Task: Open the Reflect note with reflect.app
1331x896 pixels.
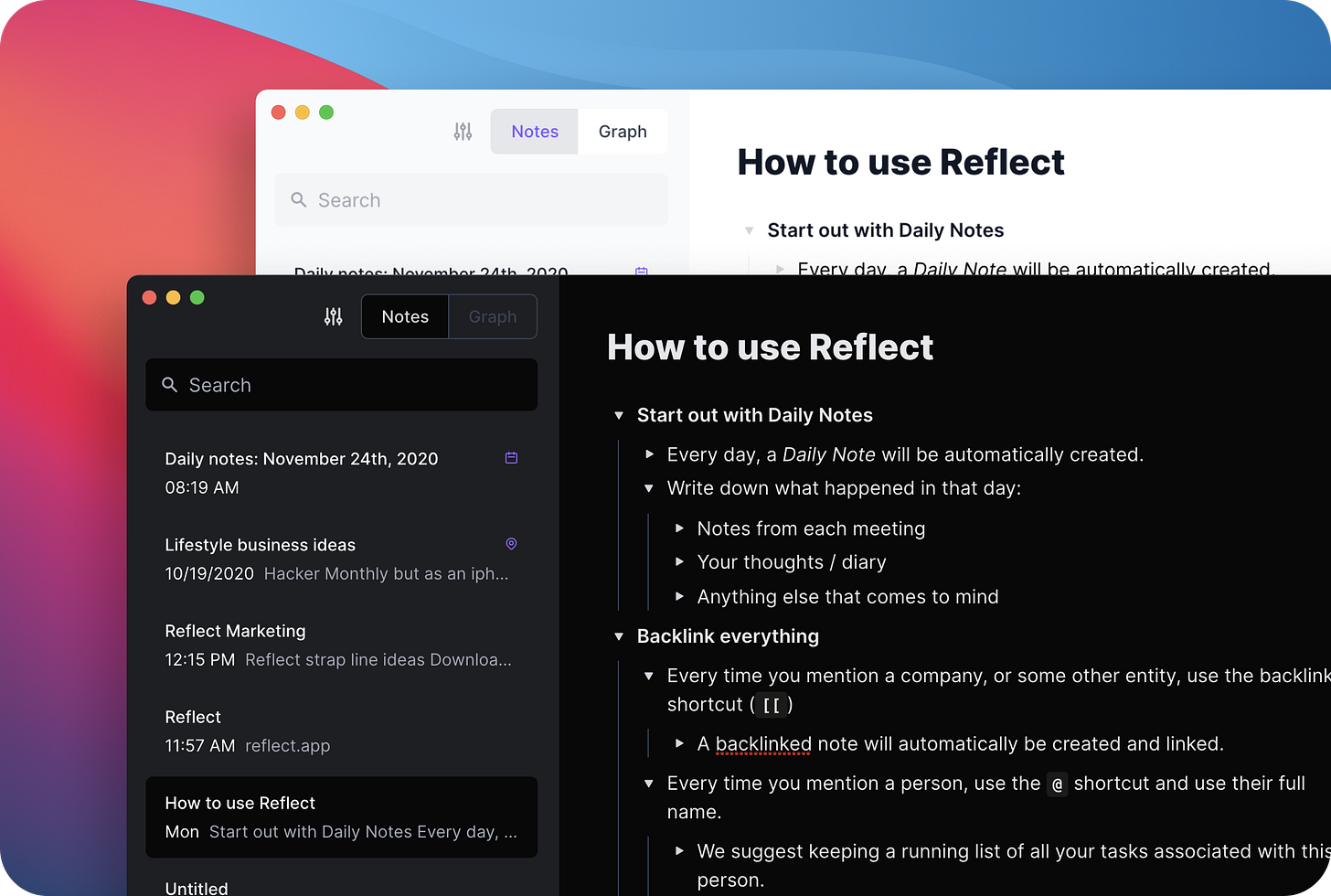Action: [x=342, y=731]
